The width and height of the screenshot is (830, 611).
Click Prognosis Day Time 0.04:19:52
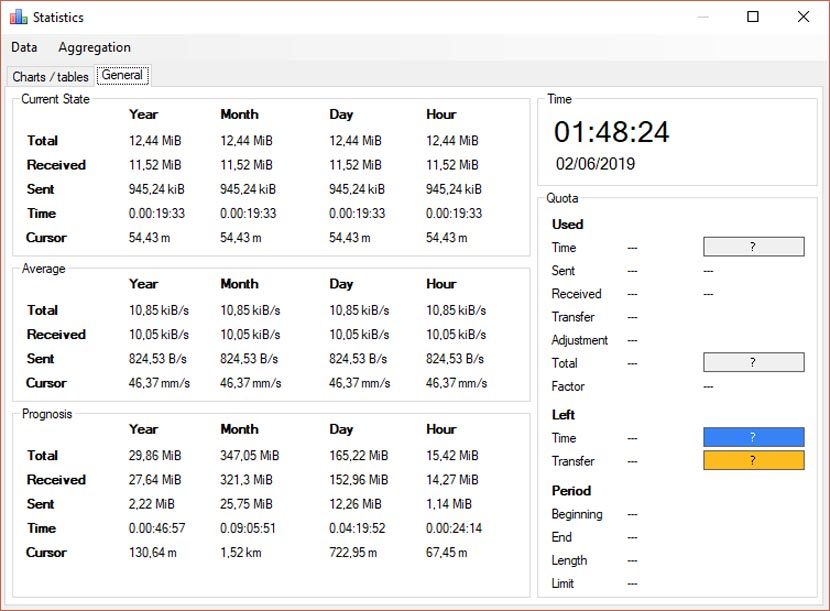[x=357, y=528]
